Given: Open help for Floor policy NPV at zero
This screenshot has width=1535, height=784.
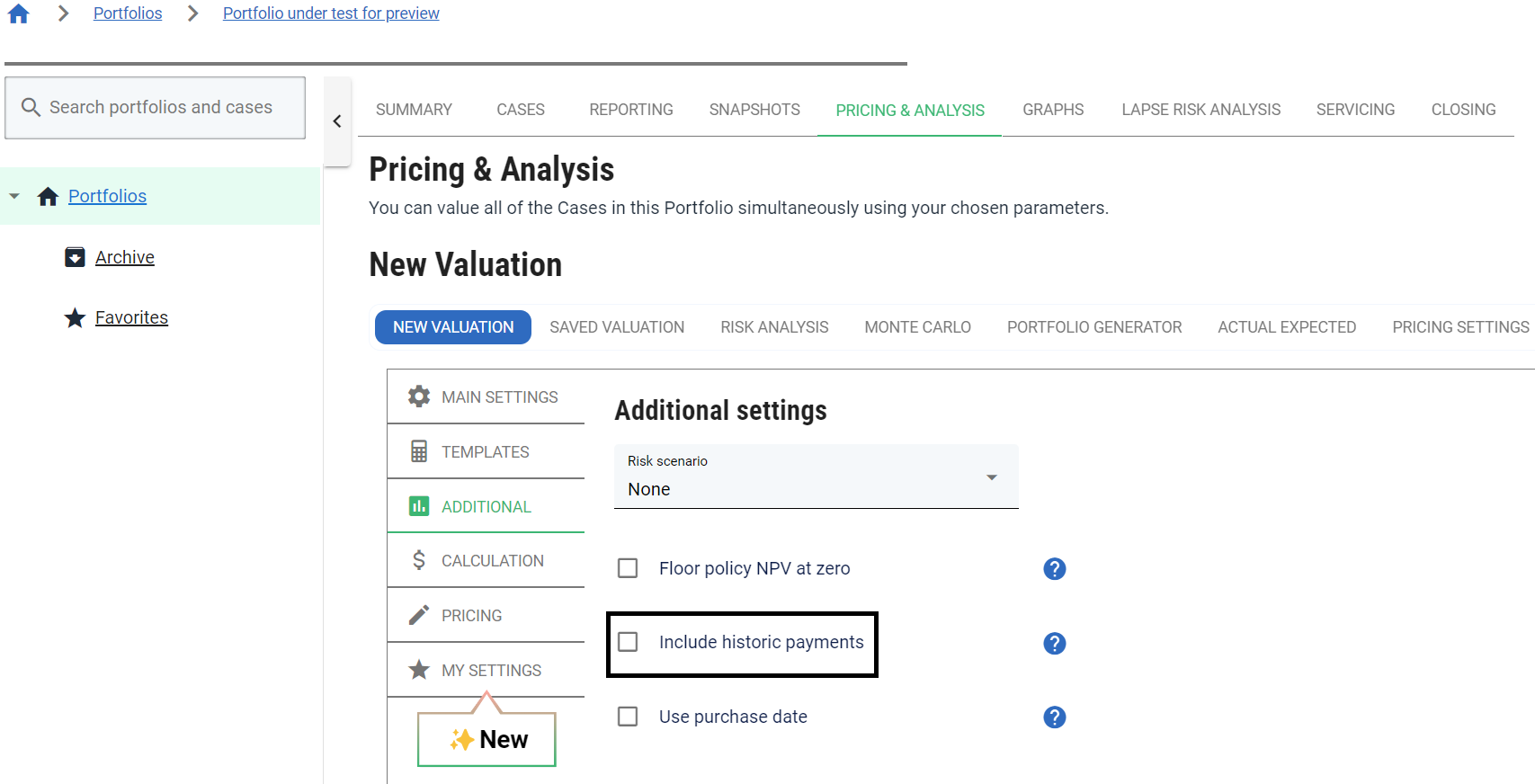Looking at the screenshot, I should (x=1054, y=569).
